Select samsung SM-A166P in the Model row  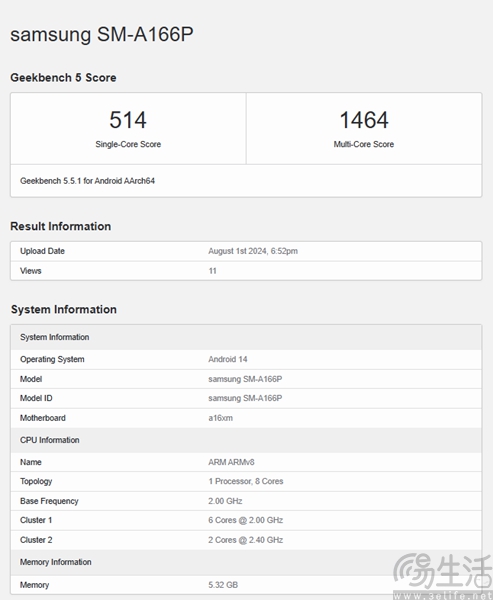245,379
